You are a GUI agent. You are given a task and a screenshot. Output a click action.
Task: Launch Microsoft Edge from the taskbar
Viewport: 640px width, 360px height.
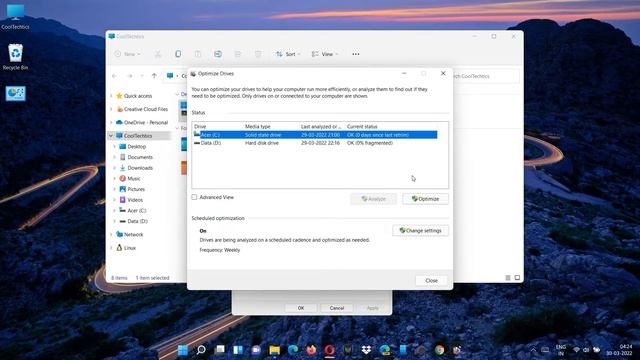point(293,350)
